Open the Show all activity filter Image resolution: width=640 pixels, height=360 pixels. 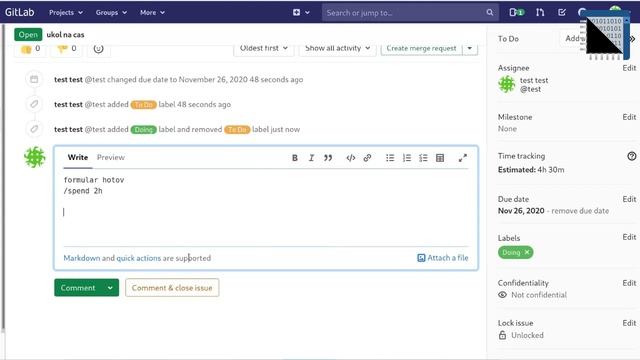click(337, 48)
